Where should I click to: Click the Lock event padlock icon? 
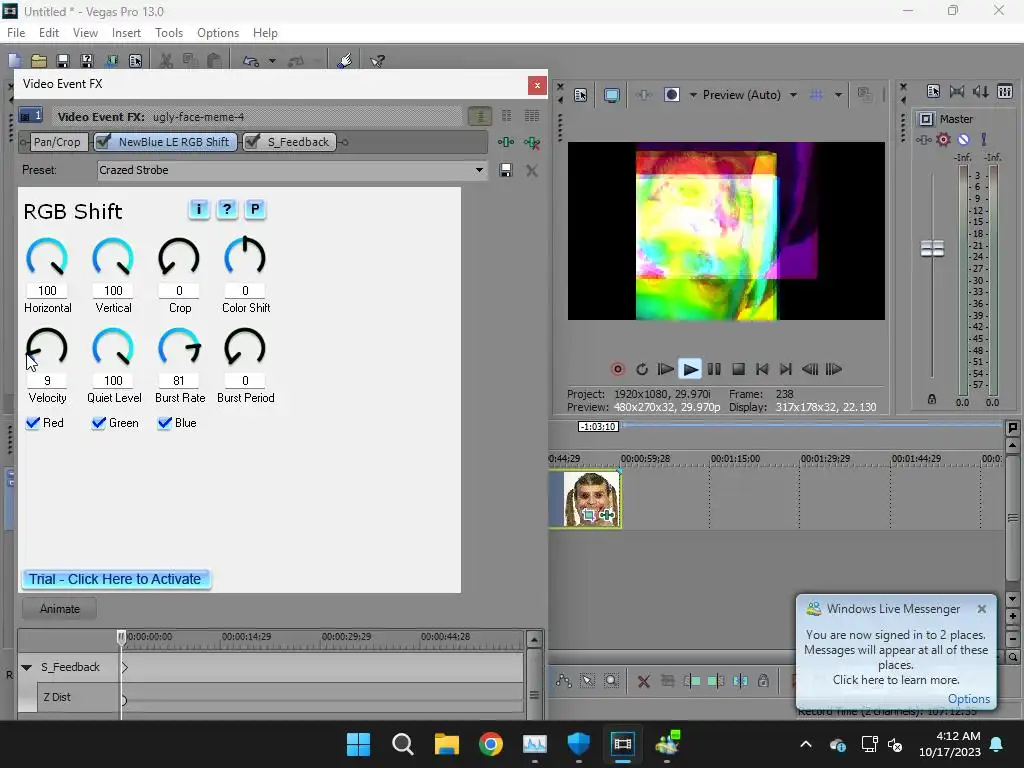click(x=763, y=681)
